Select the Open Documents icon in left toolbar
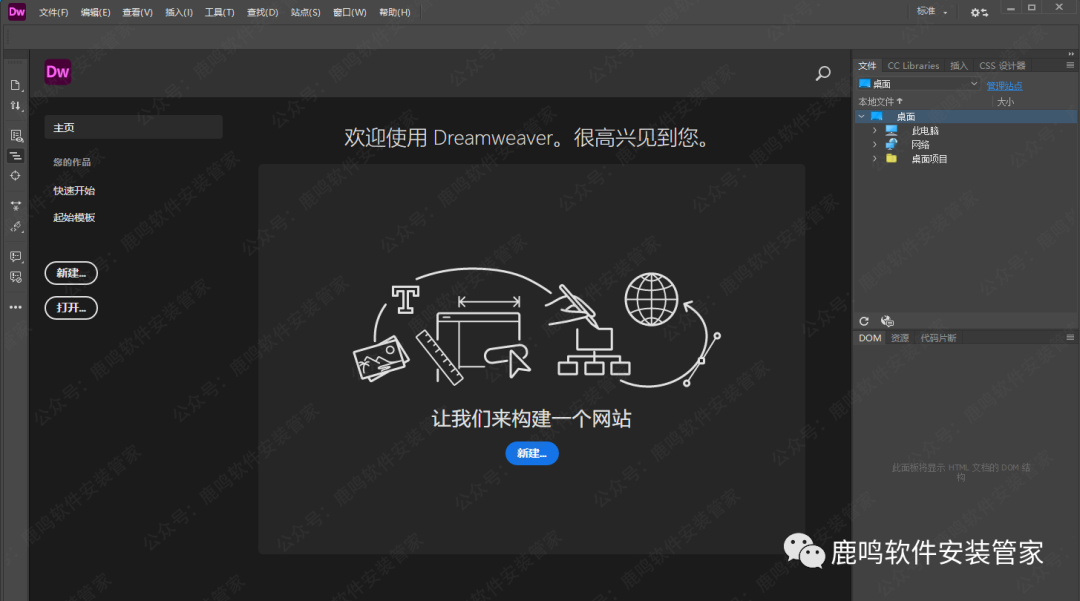The image size is (1080, 601). tap(15, 86)
